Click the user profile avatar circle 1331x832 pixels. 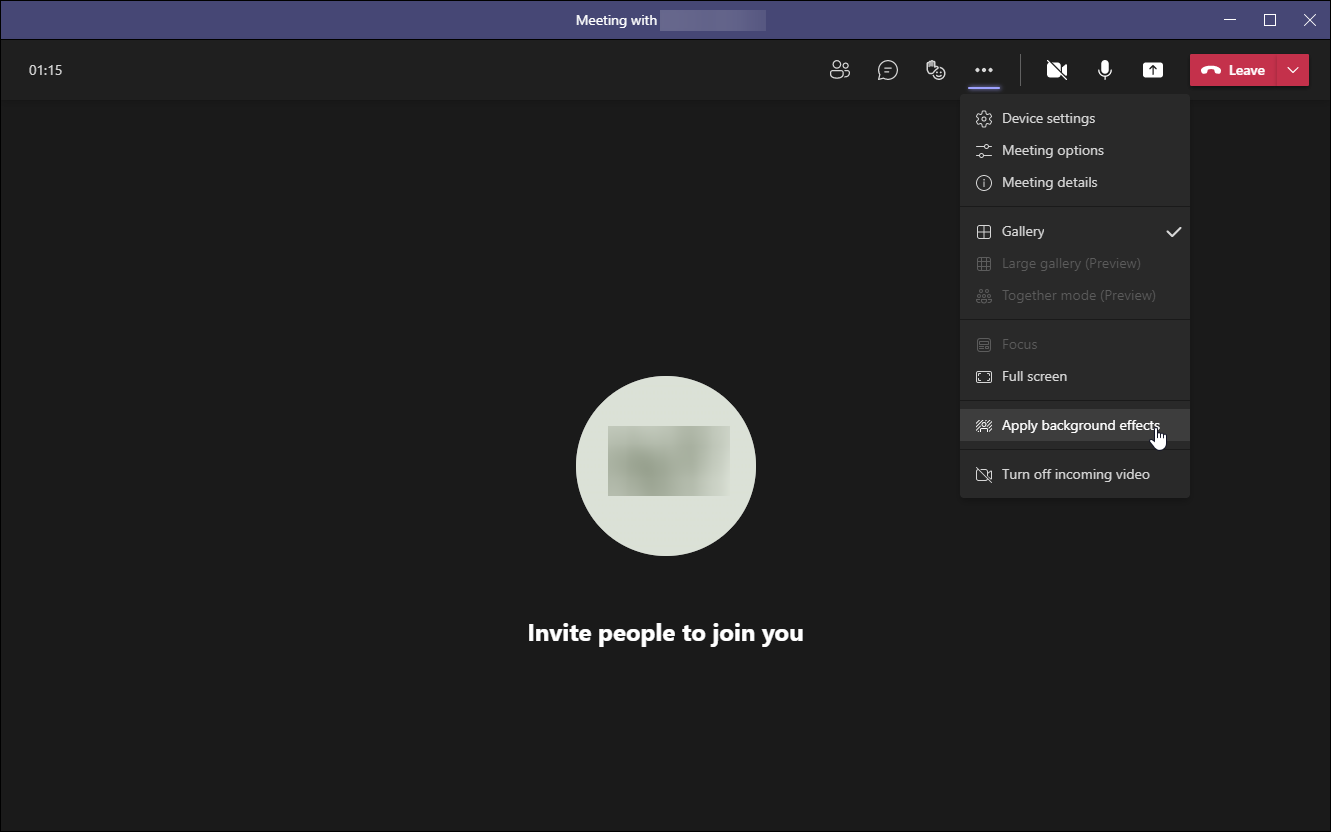coord(665,465)
